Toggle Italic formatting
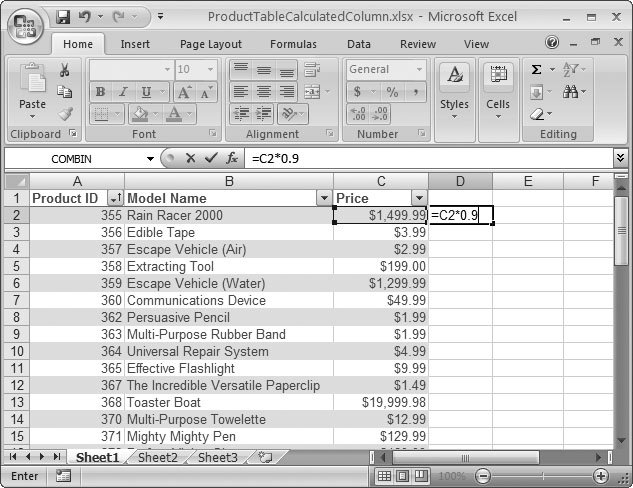The width and height of the screenshot is (633, 488). [123, 92]
